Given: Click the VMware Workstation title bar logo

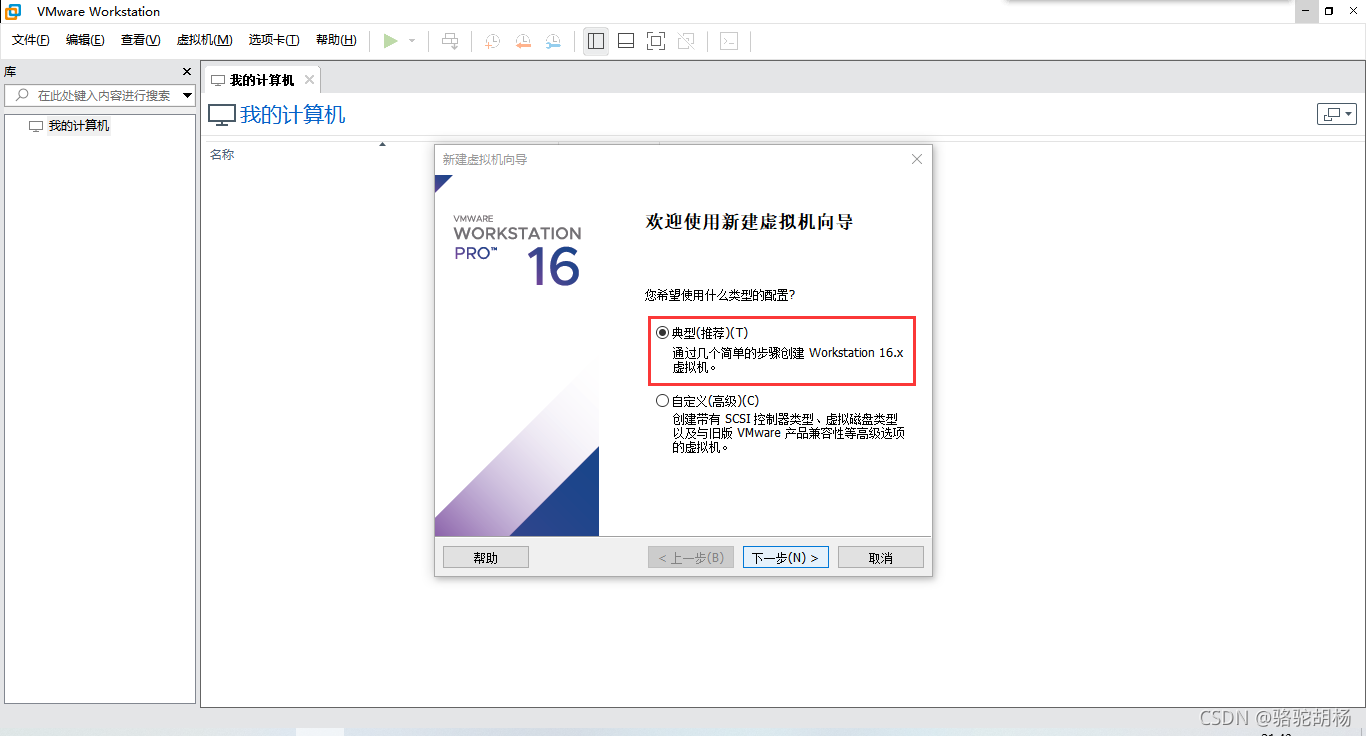Looking at the screenshot, I should 13,11.
